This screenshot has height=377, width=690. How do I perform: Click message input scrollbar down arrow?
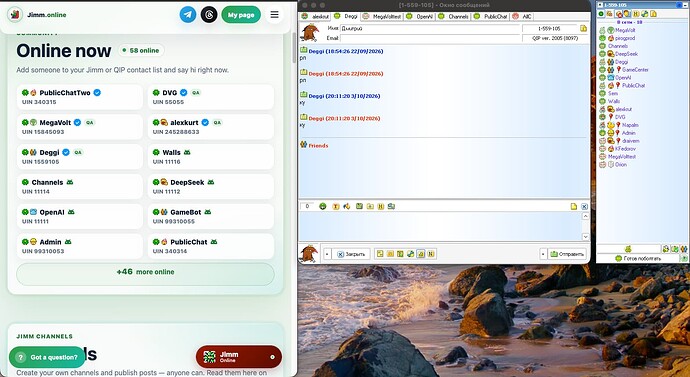pos(585,237)
